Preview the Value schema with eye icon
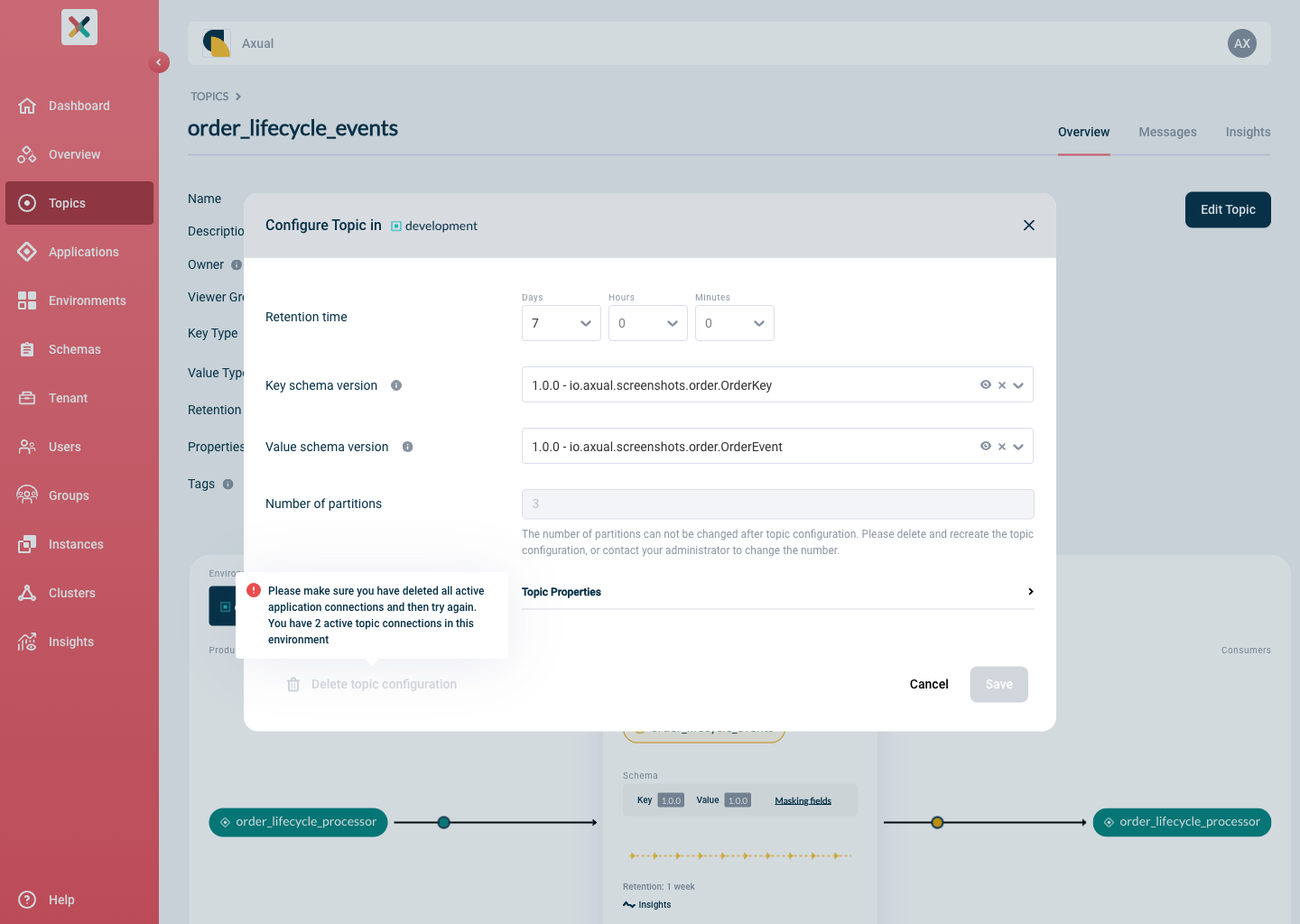 point(986,446)
